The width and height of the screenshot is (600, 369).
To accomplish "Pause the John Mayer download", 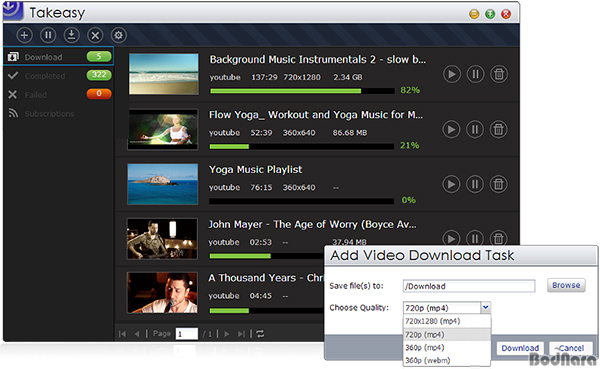I will pos(475,238).
